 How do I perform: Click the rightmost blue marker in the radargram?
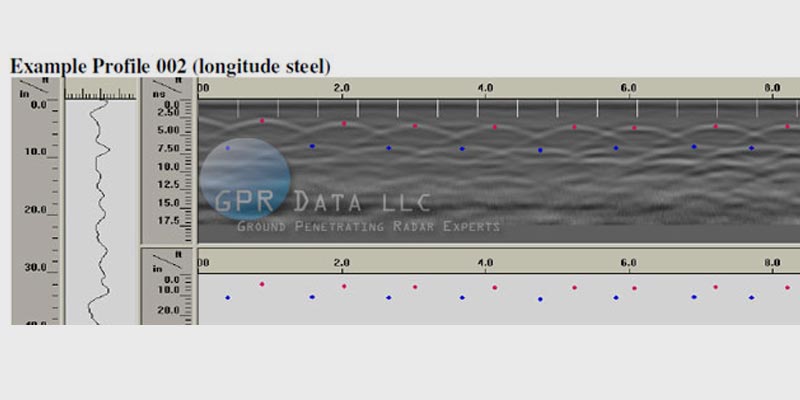pyautogui.click(x=752, y=148)
